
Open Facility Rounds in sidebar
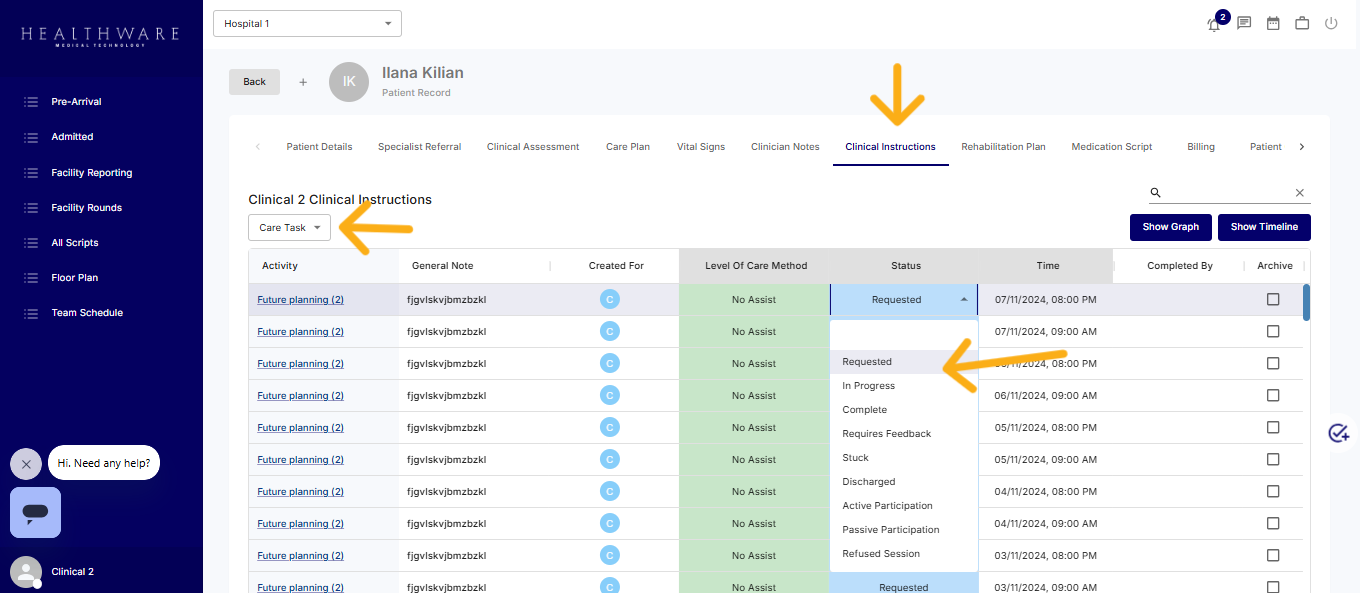(86, 208)
